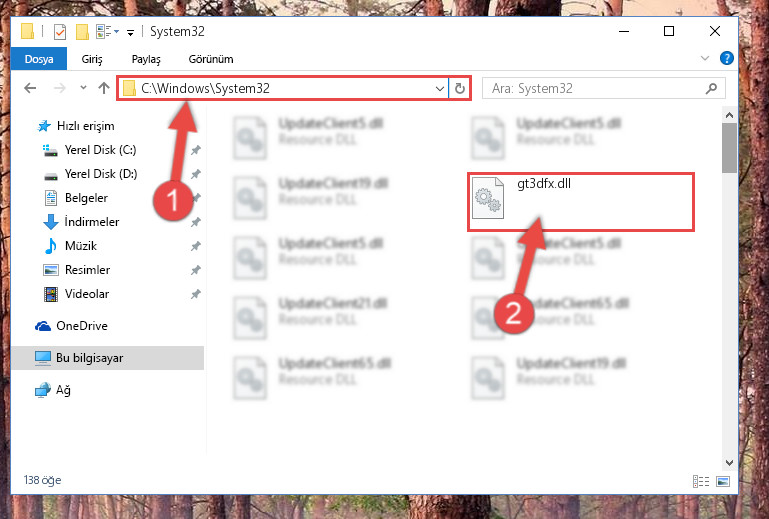Screen dimensions: 769x519
Task: Open the Görünüm ribbon tab
Action: click(x=211, y=59)
